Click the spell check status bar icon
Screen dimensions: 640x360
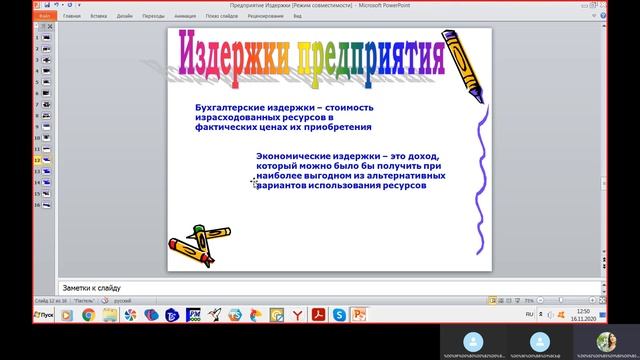click(105, 301)
